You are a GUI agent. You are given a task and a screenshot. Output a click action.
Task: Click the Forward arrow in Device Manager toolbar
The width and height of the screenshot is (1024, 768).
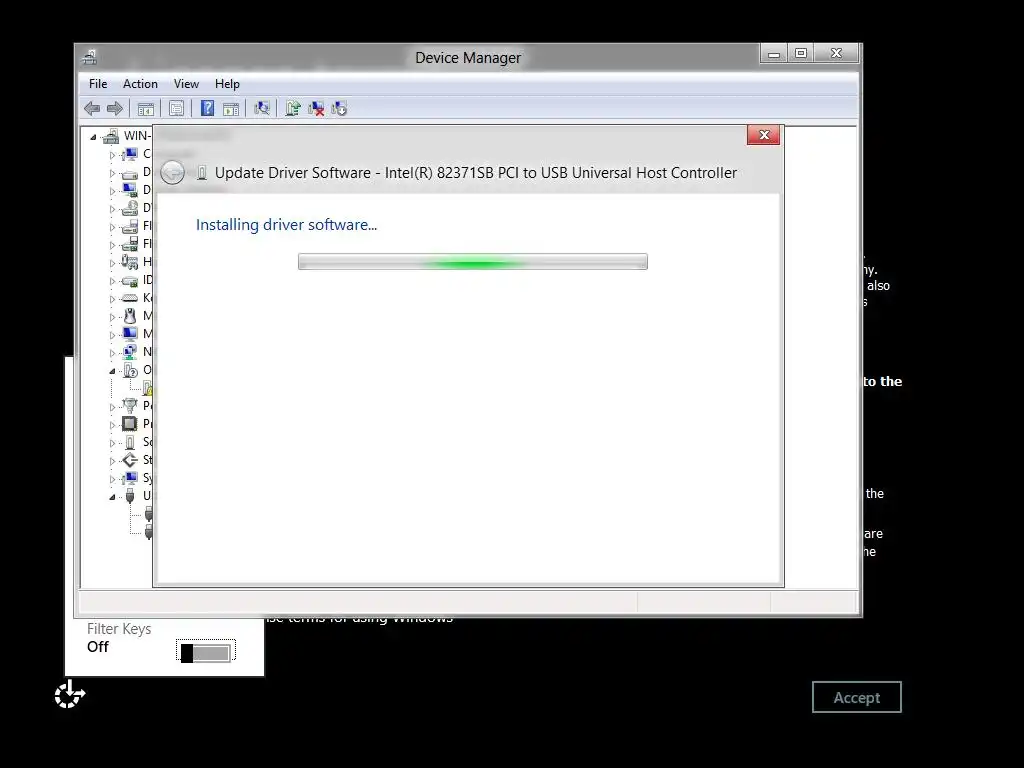[x=115, y=108]
